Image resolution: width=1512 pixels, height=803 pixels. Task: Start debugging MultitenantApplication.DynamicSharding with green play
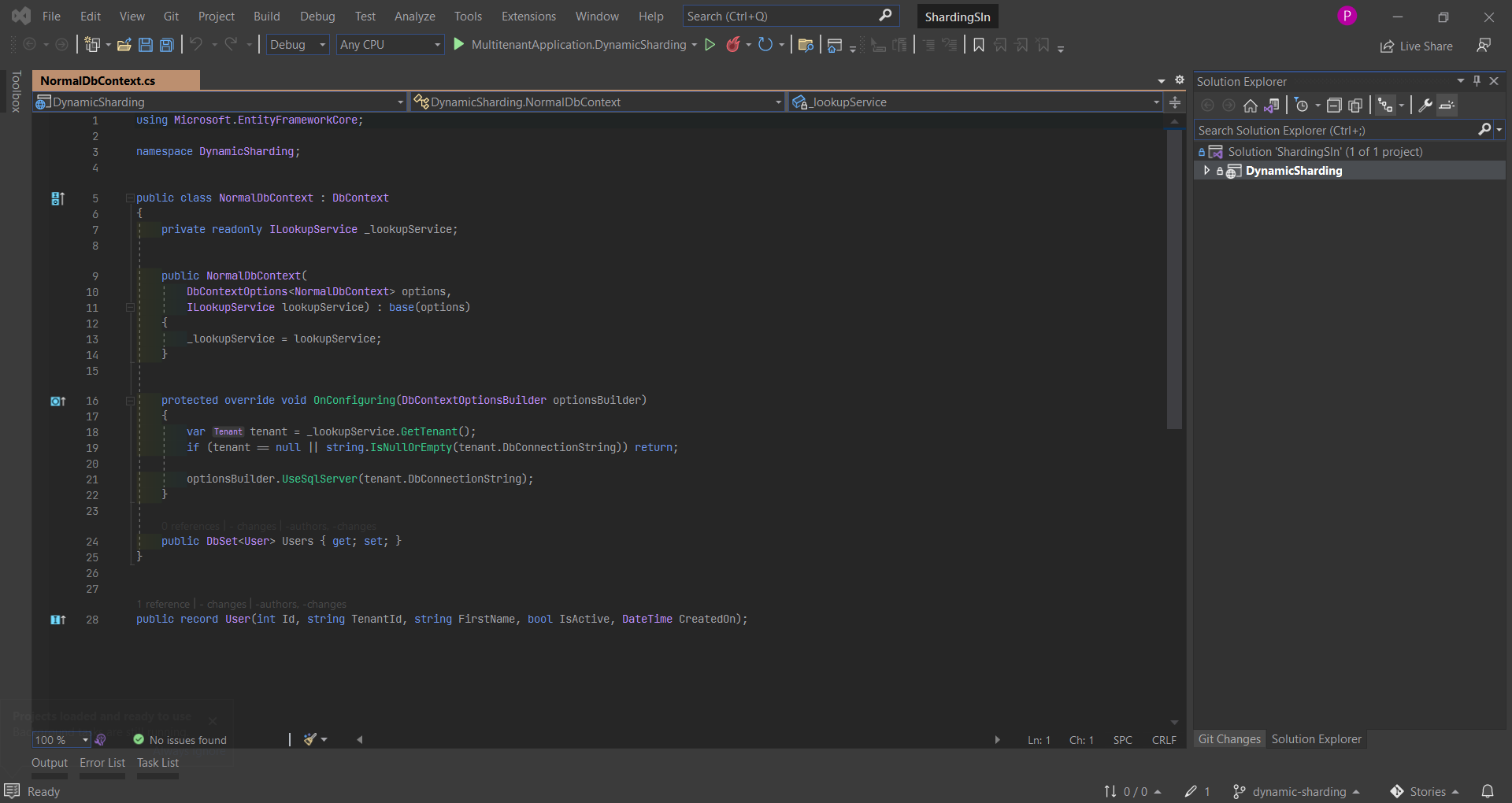click(x=459, y=45)
